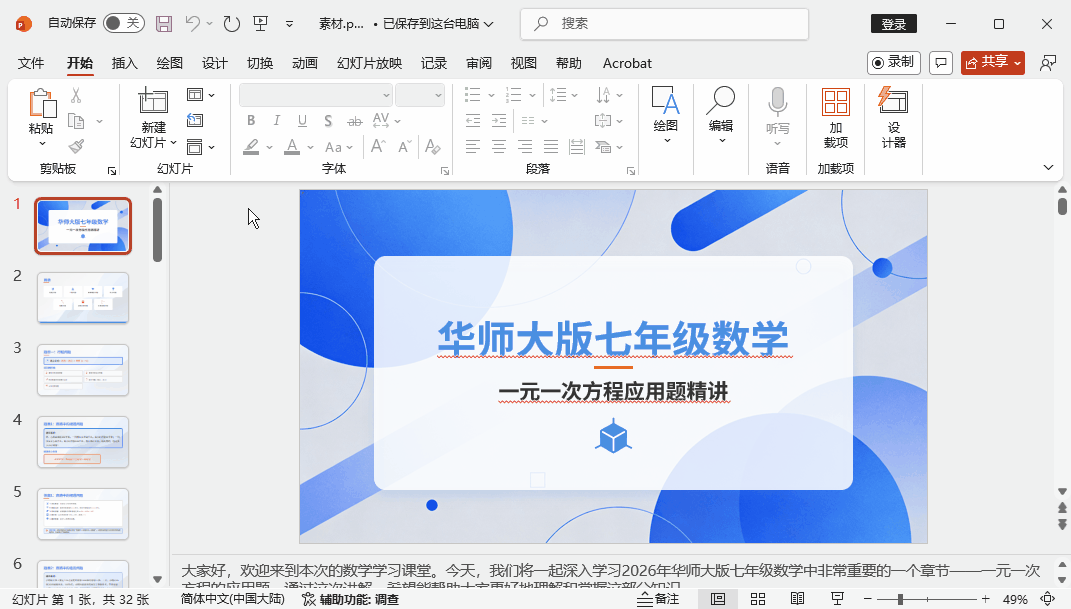This screenshot has height=609, width=1071.
Task: Open the Acrobat tab
Action: pos(627,63)
